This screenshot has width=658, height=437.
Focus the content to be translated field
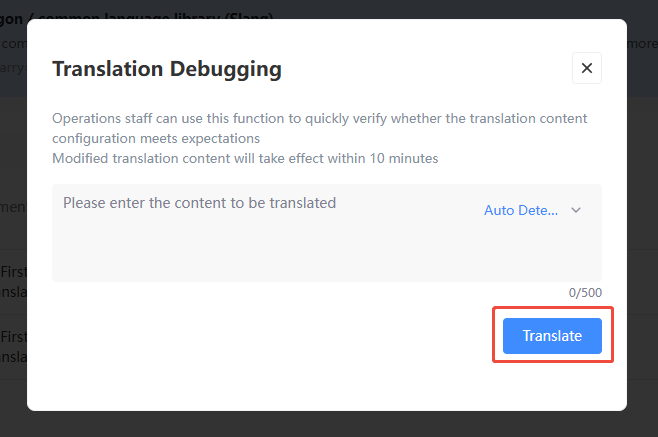[x=327, y=233]
